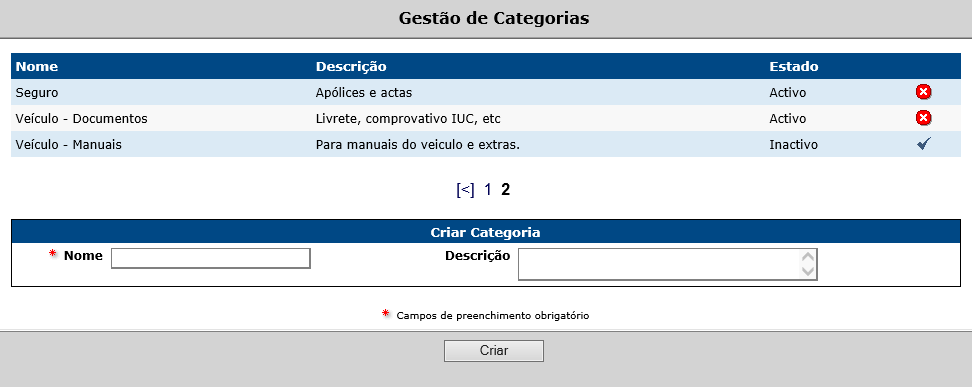The width and height of the screenshot is (972, 387).
Task: Click the Inactivo status cell
Action: (793, 145)
